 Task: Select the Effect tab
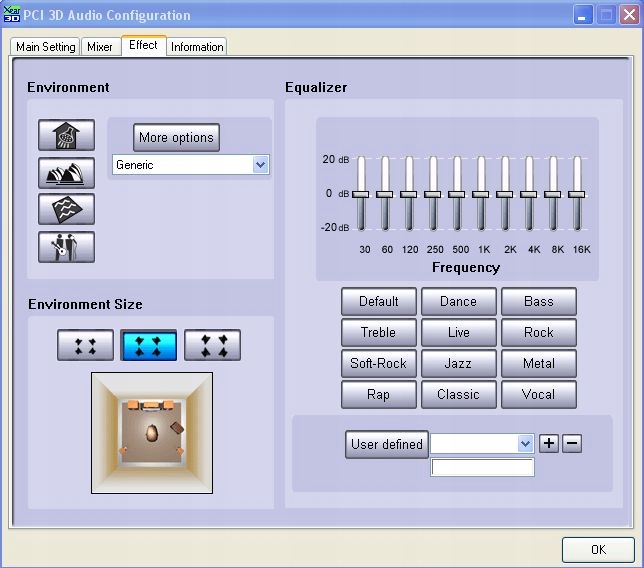click(x=143, y=45)
